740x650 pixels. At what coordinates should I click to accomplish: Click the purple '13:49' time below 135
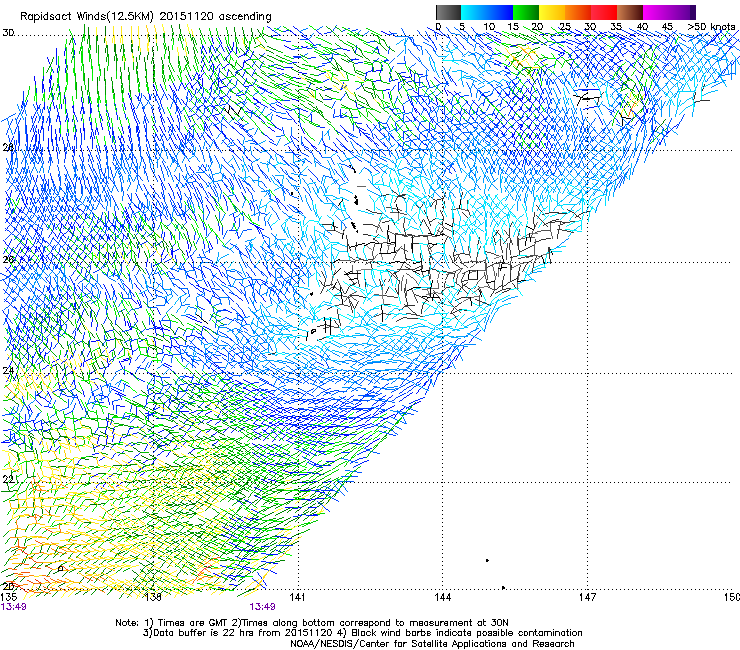14,607
